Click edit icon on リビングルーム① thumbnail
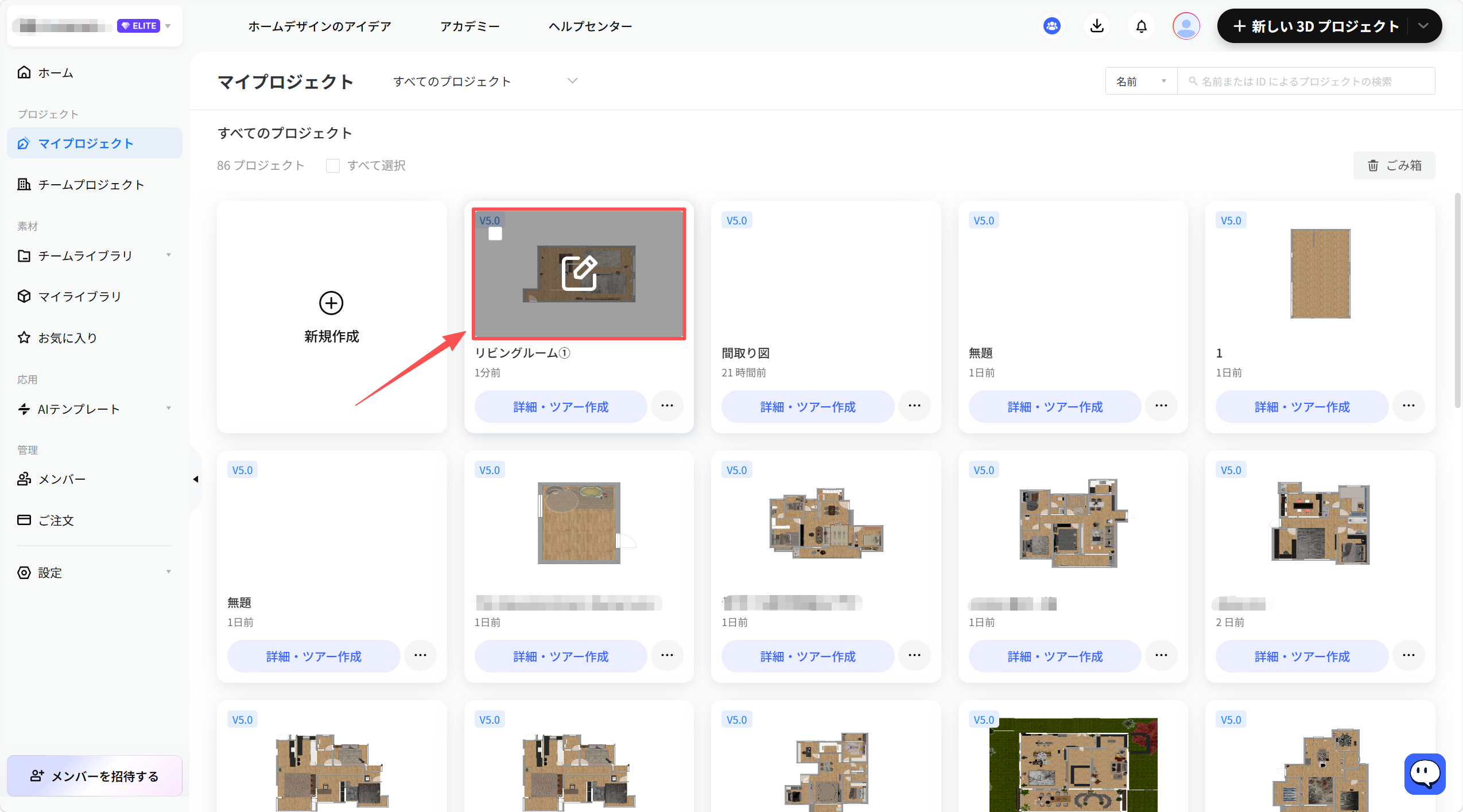 pos(579,273)
